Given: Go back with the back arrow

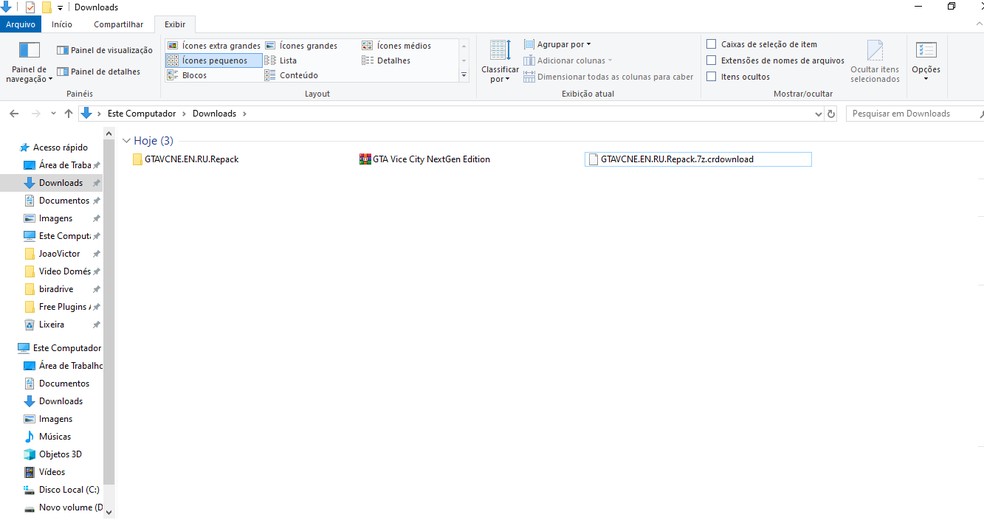Looking at the screenshot, I should coord(14,114).
